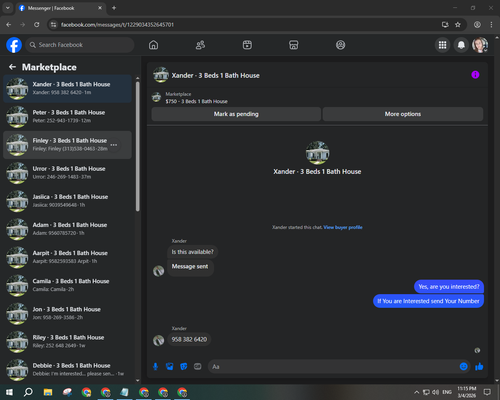Open Xander conversation in the list

[x=67, y=88]
